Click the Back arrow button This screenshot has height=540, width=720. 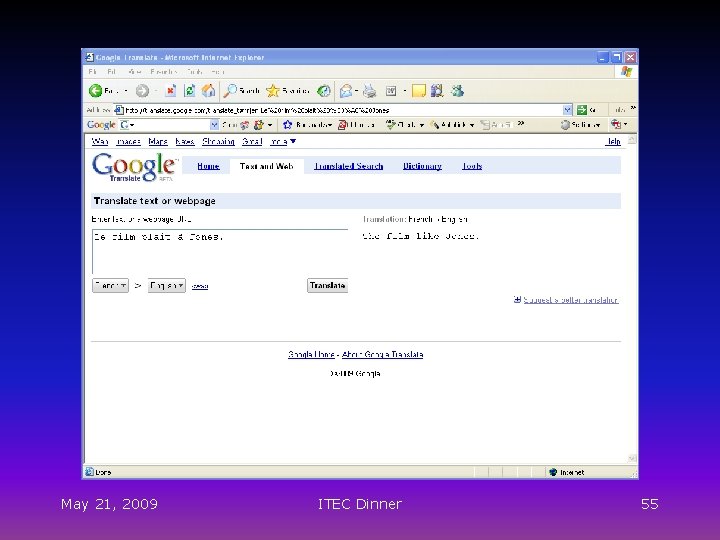(96, 91)
